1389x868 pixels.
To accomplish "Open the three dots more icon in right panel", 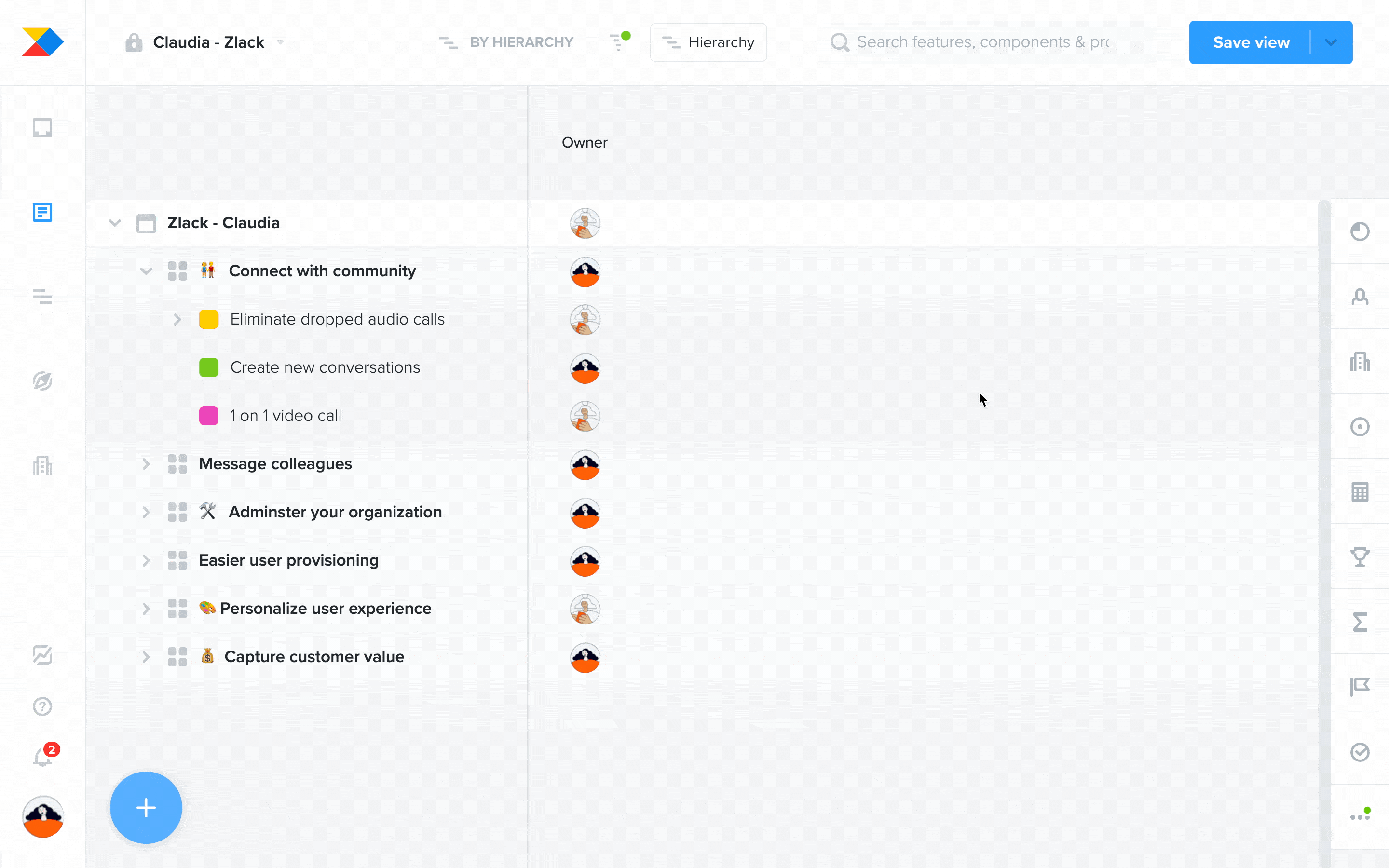I will pos(1360,815).
